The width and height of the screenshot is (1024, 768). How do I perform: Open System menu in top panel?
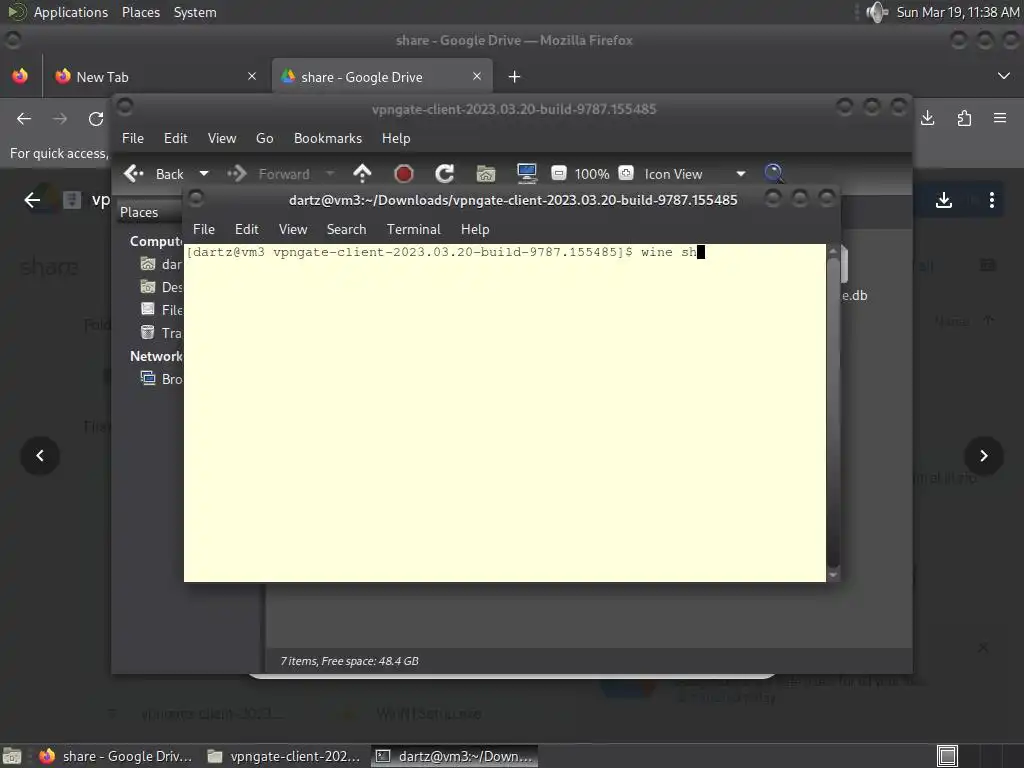[x=195, y=12]
